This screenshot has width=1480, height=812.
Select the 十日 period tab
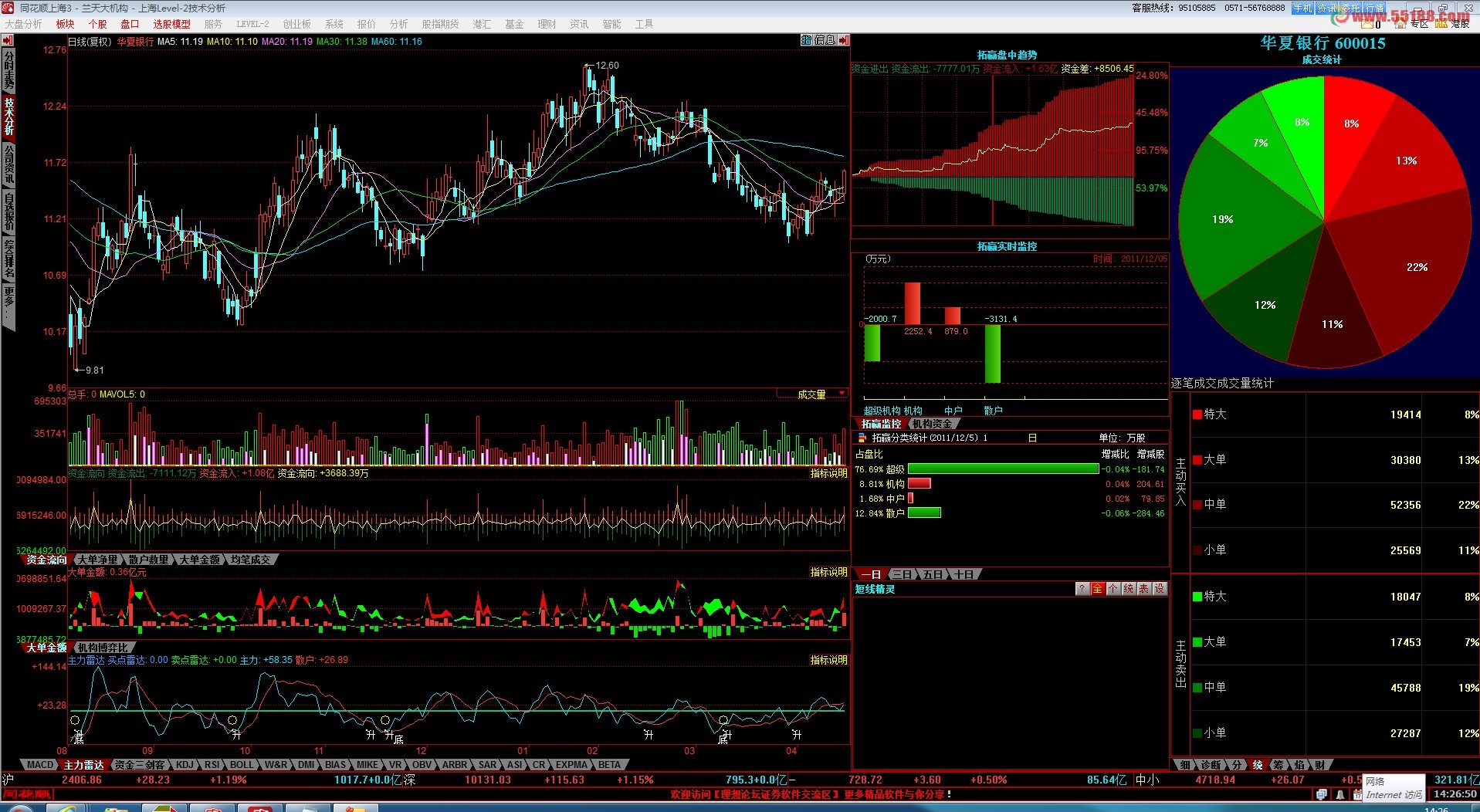(x=964, y=574)
